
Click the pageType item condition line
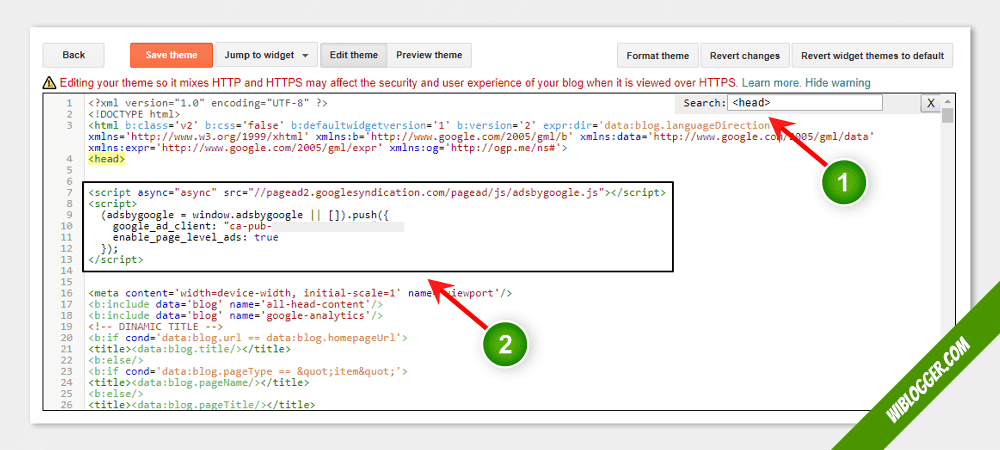point(247,371)
